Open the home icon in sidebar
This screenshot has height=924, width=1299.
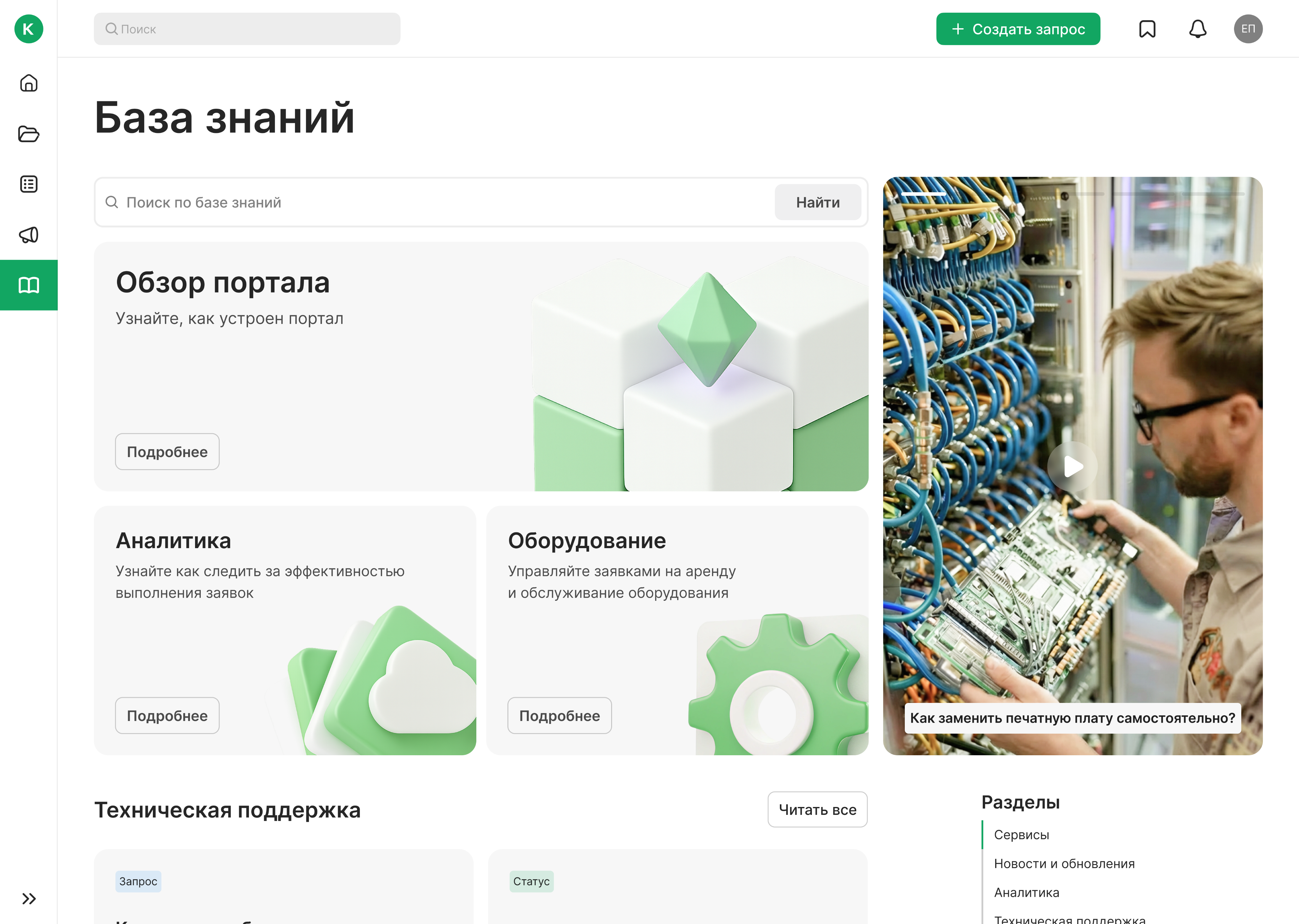(x=29, y=84)
